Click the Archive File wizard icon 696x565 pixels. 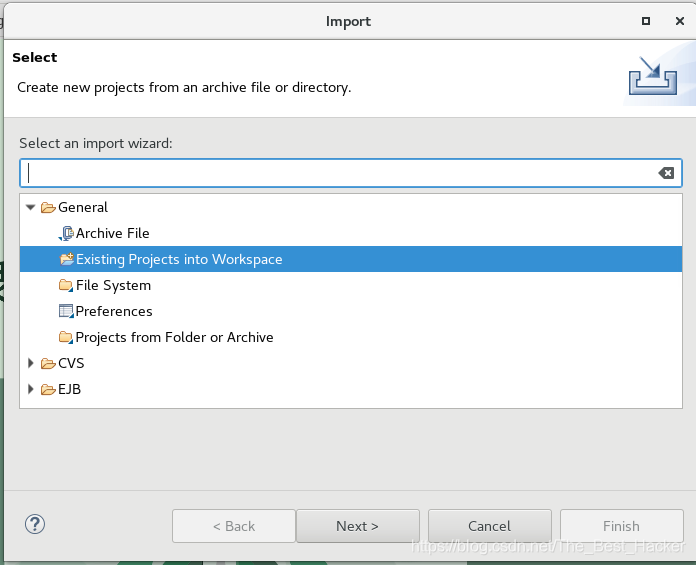point(66,233)
